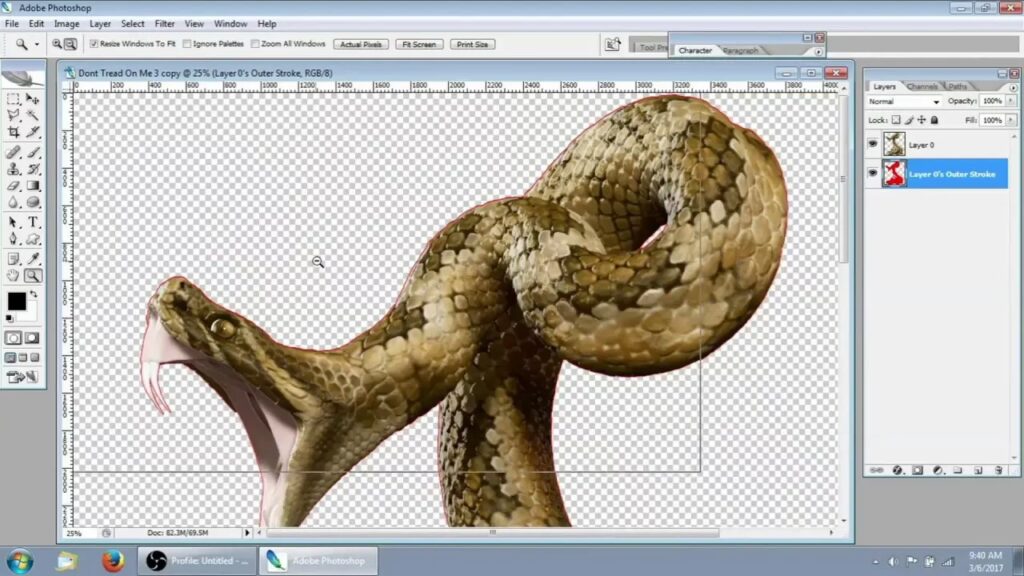The height and width of the screenshot is (576, 1024).
Task: Open the Filter menu
Action: [x=164, y=23]
